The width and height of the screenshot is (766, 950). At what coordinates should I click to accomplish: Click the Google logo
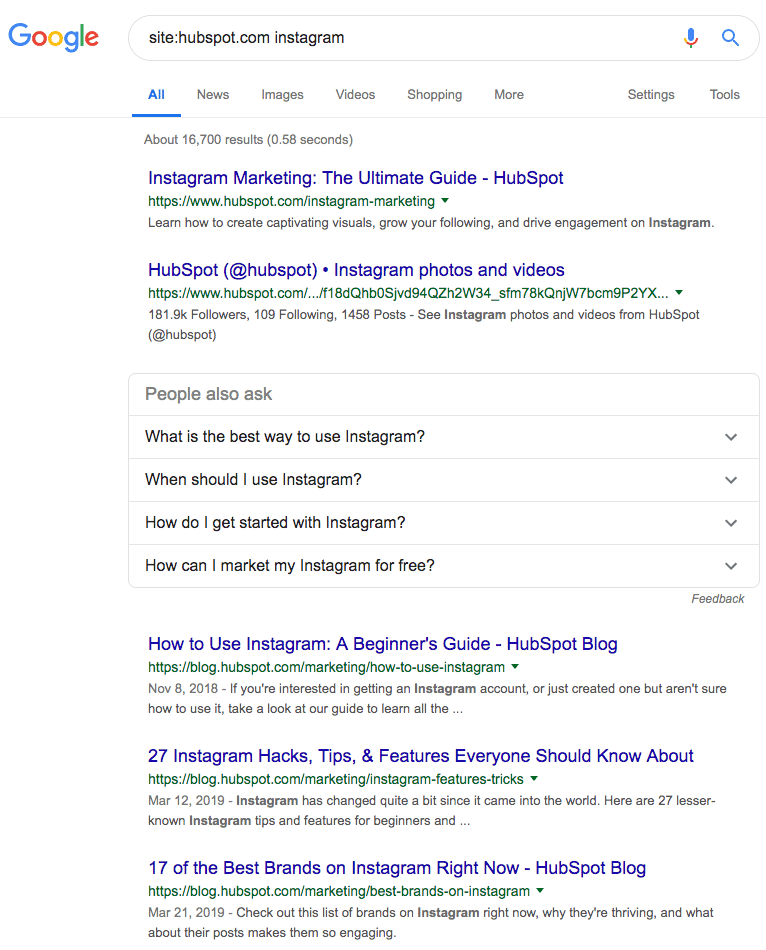[53, 37]
